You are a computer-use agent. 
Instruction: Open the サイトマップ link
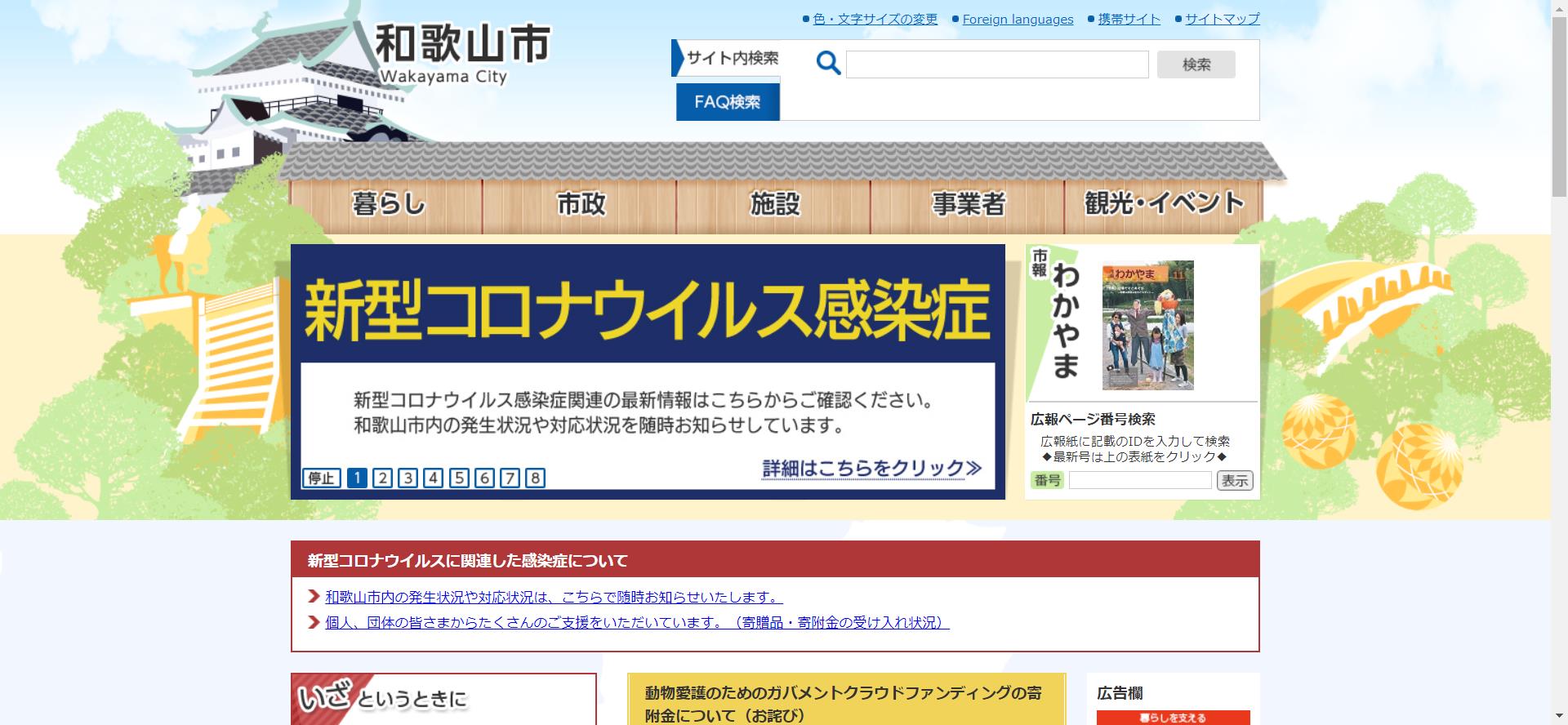(1222, 20)
